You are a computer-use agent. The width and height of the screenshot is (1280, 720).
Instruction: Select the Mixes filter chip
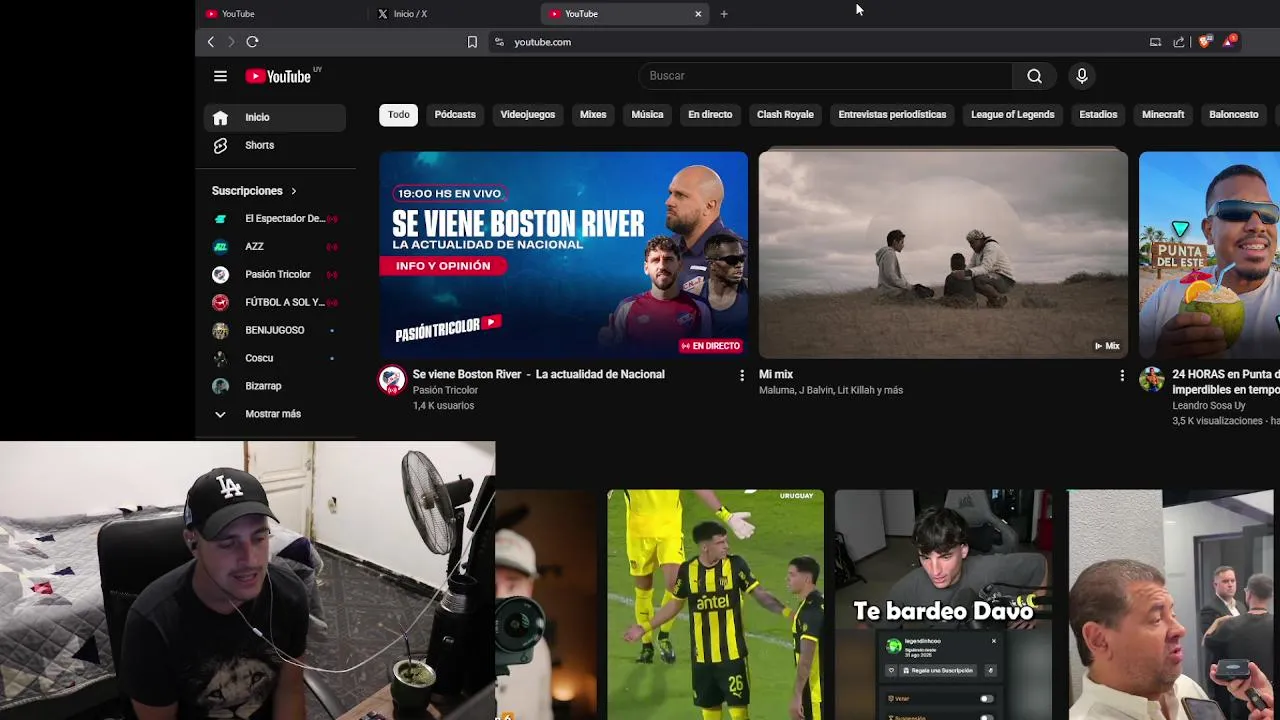tap(593, 115)
